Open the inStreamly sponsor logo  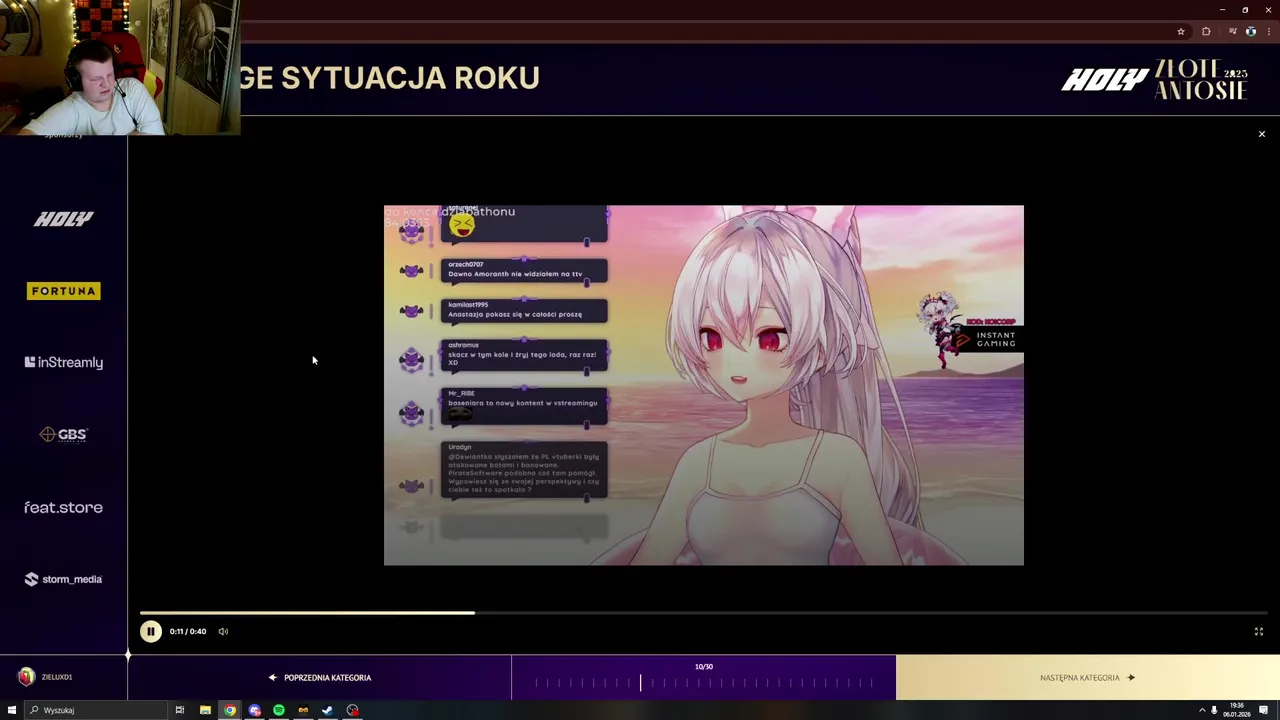(64, 362)
